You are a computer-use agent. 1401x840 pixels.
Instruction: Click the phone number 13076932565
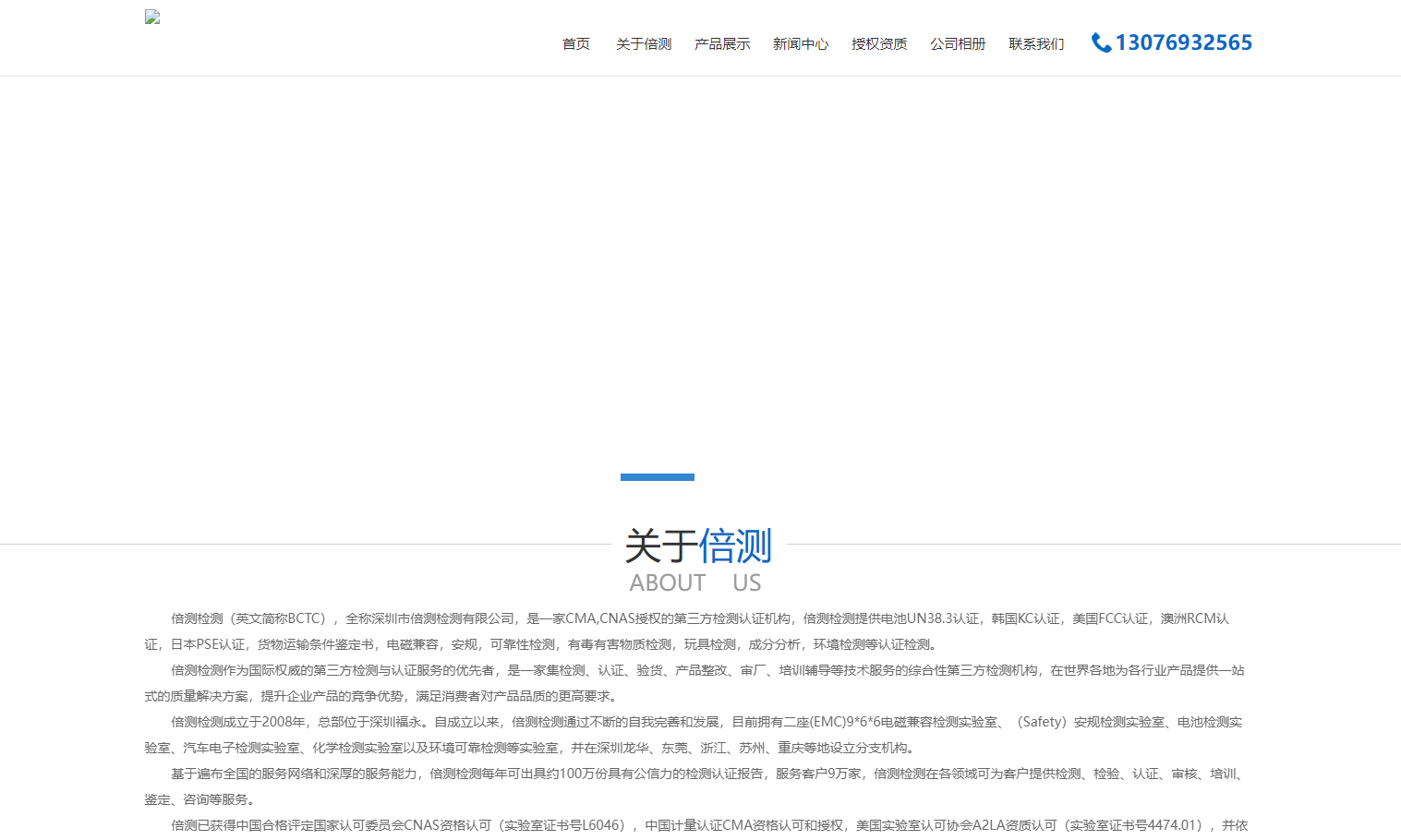[1183, 42]
